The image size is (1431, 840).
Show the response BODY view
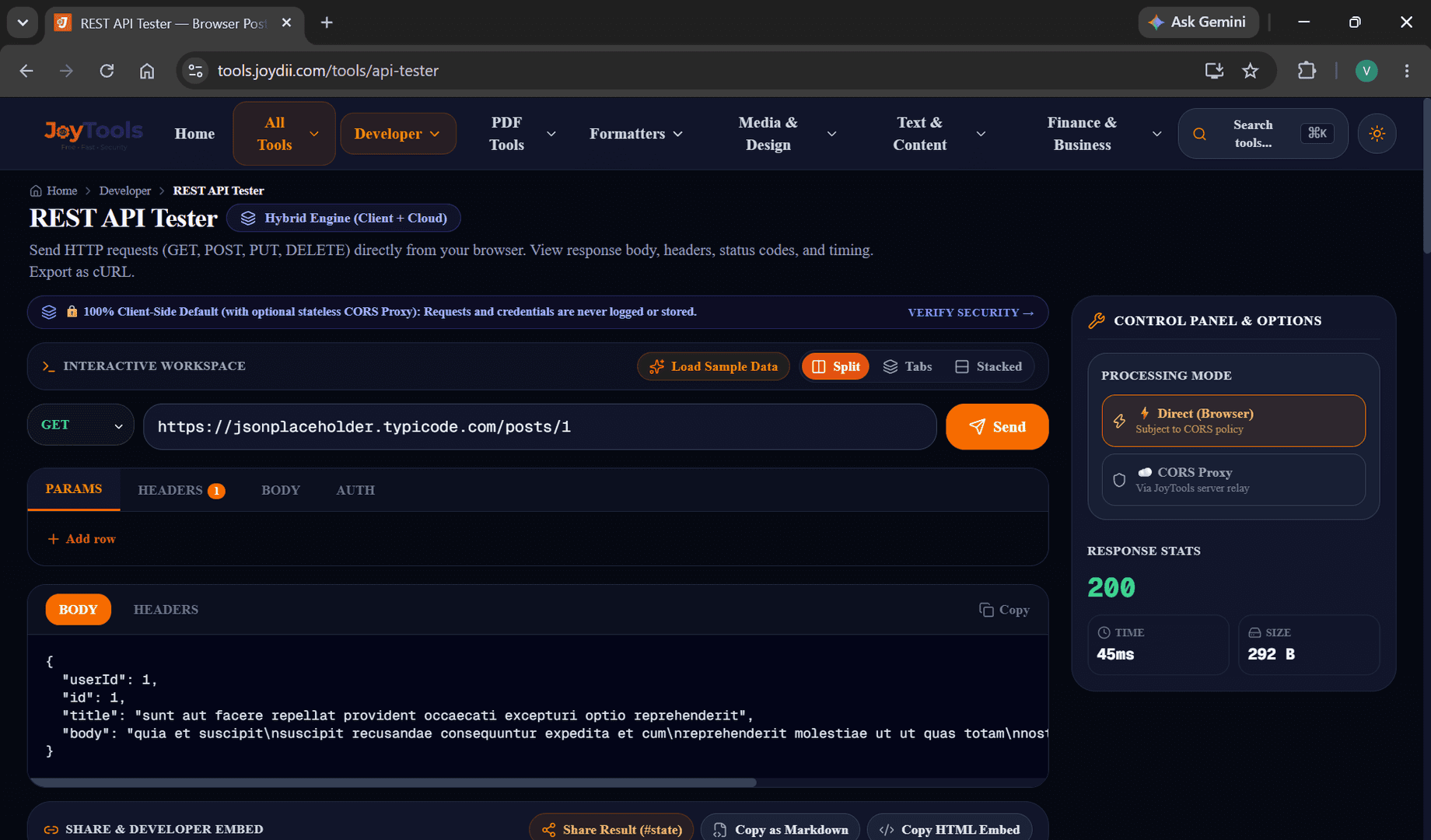[79, 610]
